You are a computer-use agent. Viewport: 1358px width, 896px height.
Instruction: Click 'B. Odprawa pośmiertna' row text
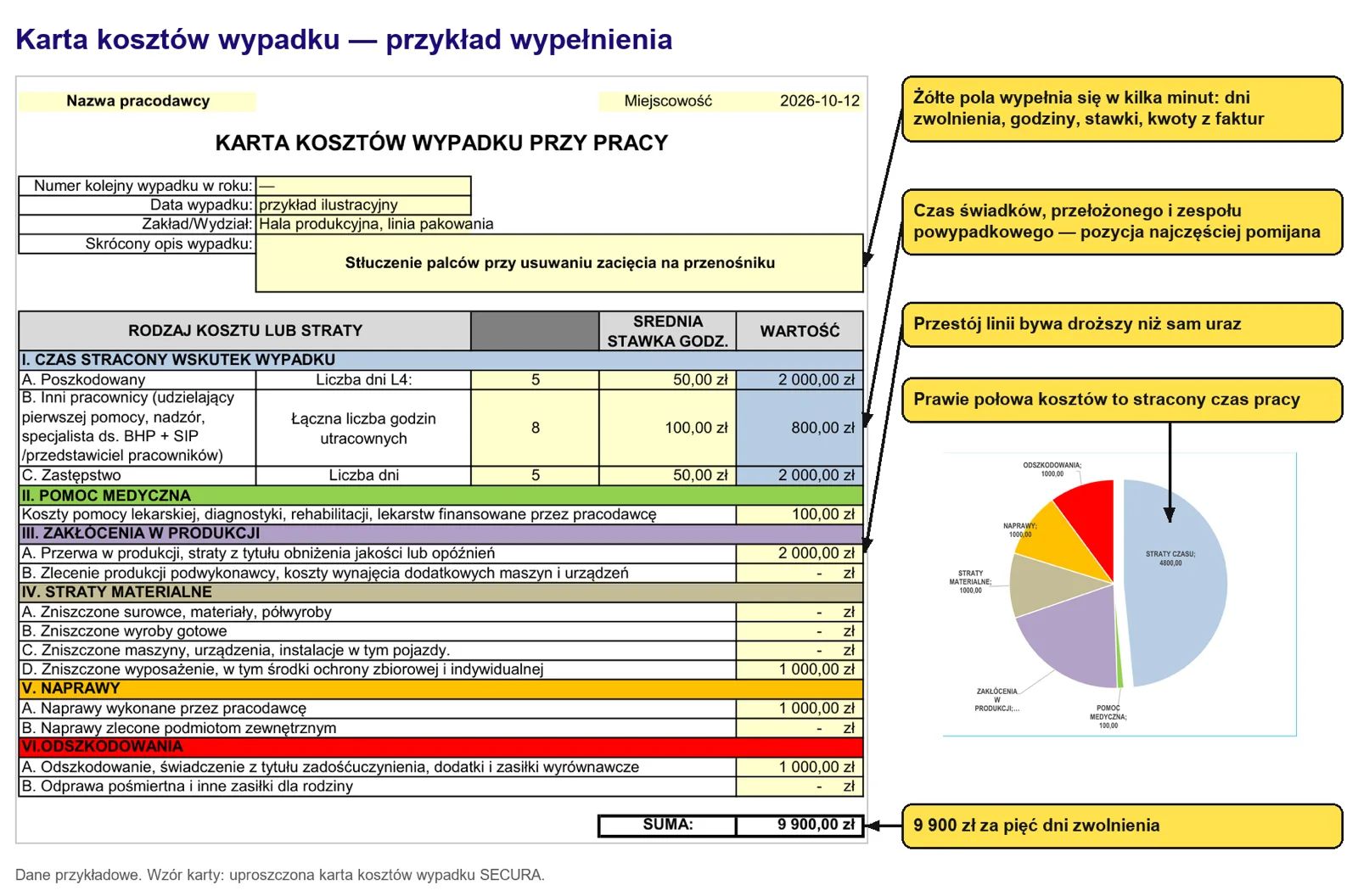[188, 787]
